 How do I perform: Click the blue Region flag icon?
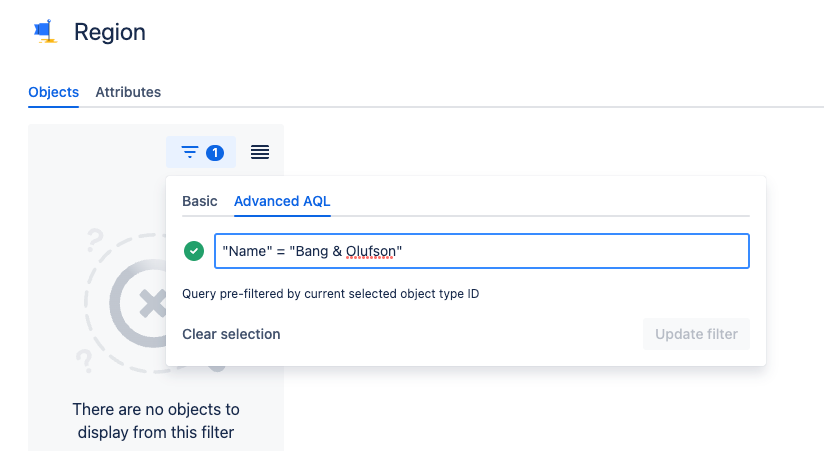point(44,31)
